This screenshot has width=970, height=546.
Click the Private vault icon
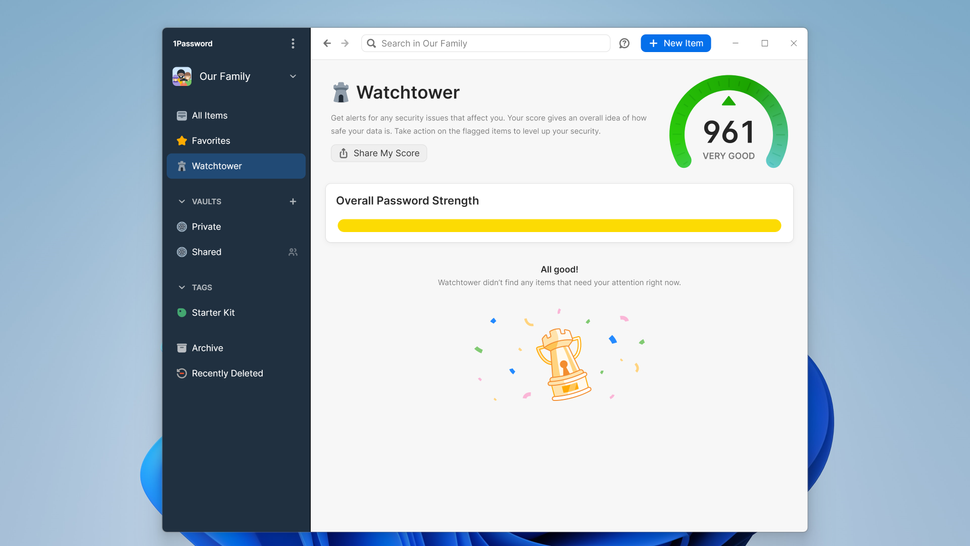pyautogui.click(x=182, y=227)
